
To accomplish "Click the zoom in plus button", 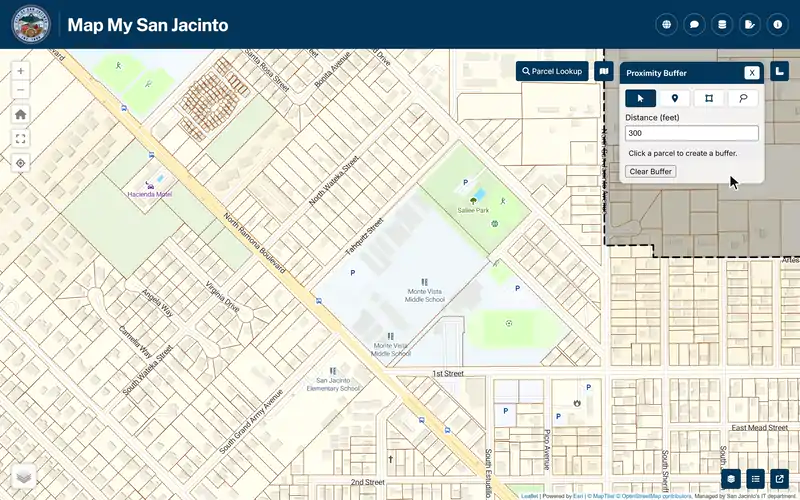I will pos(20,71).
